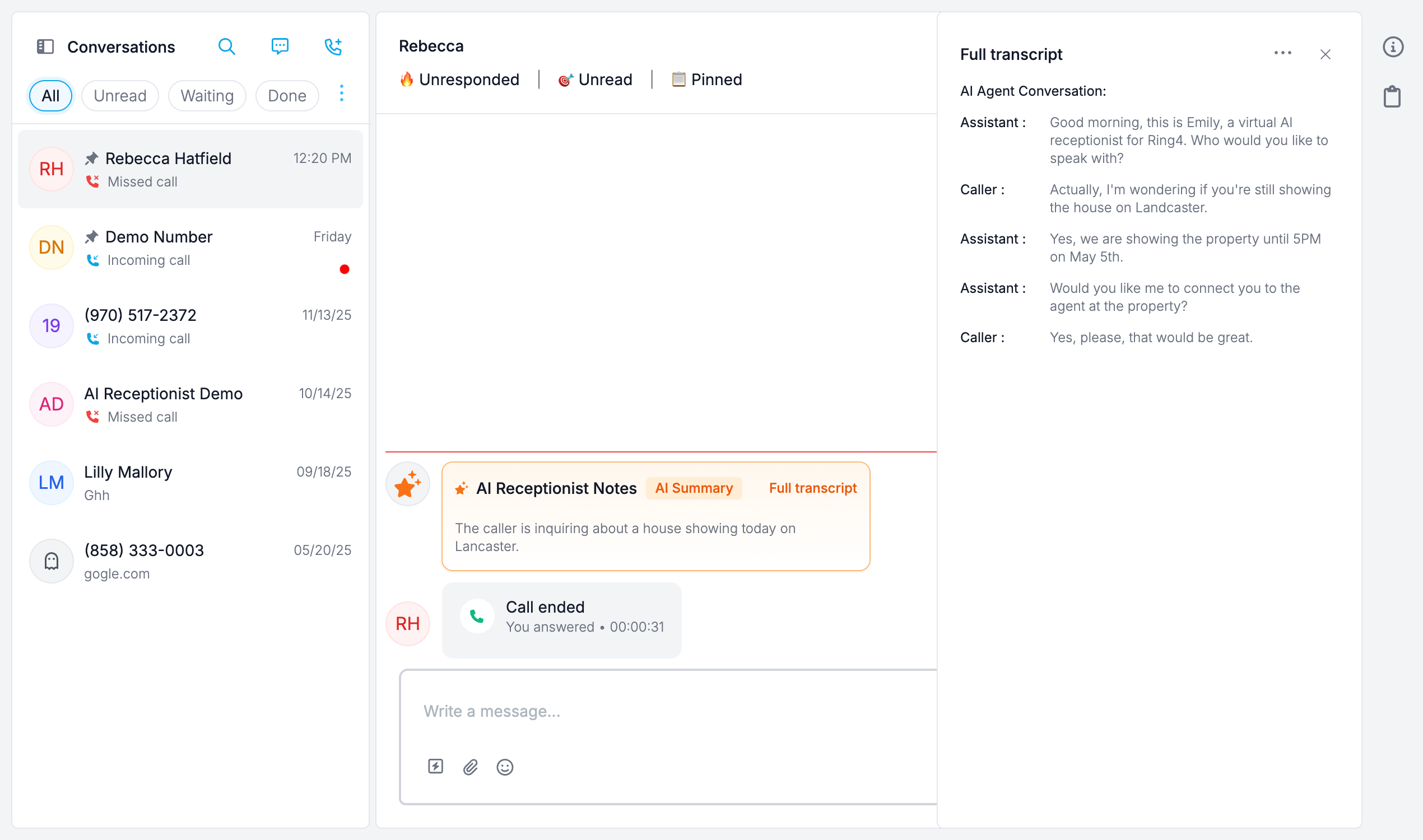Switch to AI Summary tab
The width and height of the screenshot is (1423, 840).
coord(694,488)
